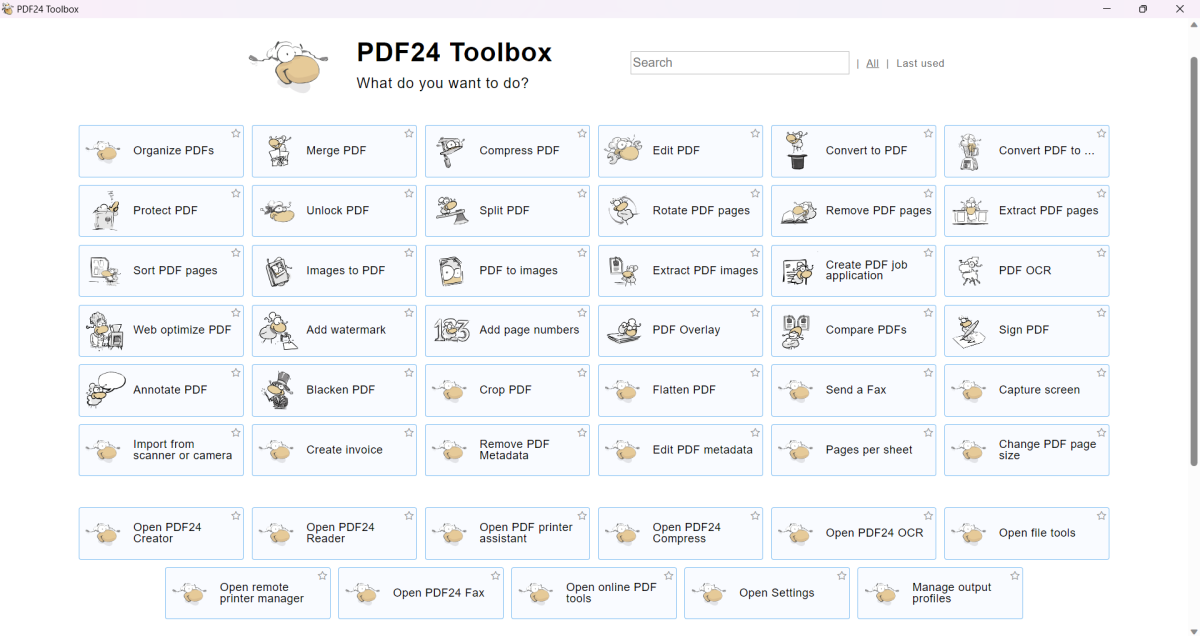The image size is (1200, 636).
Task: Launch Send a Fax tool
Action: click(x=853, y=390)
